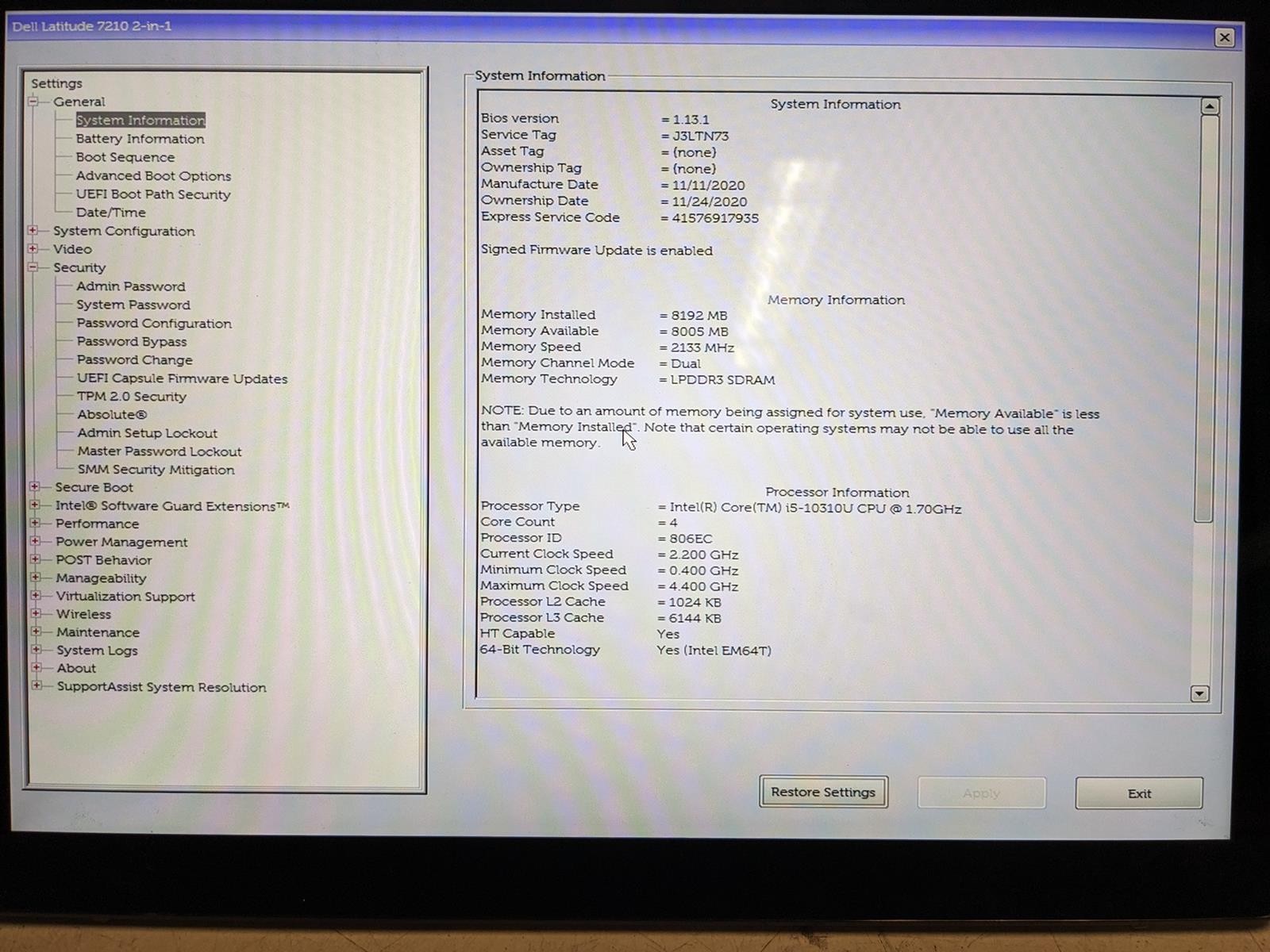Open Admin Setup Lockout
The width and height of the screenshot is (1270, 952).
pyautogui.click(x=148, y=433)
